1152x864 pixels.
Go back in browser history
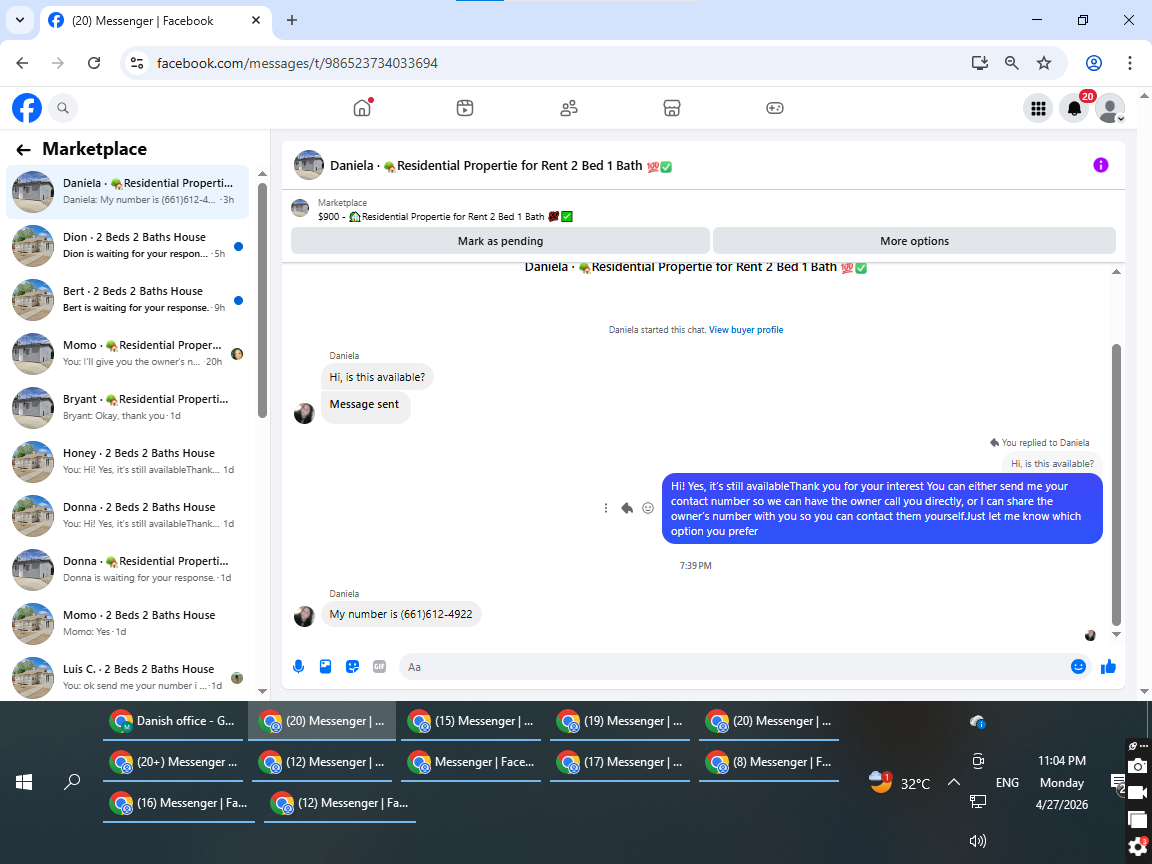(23, 63)
